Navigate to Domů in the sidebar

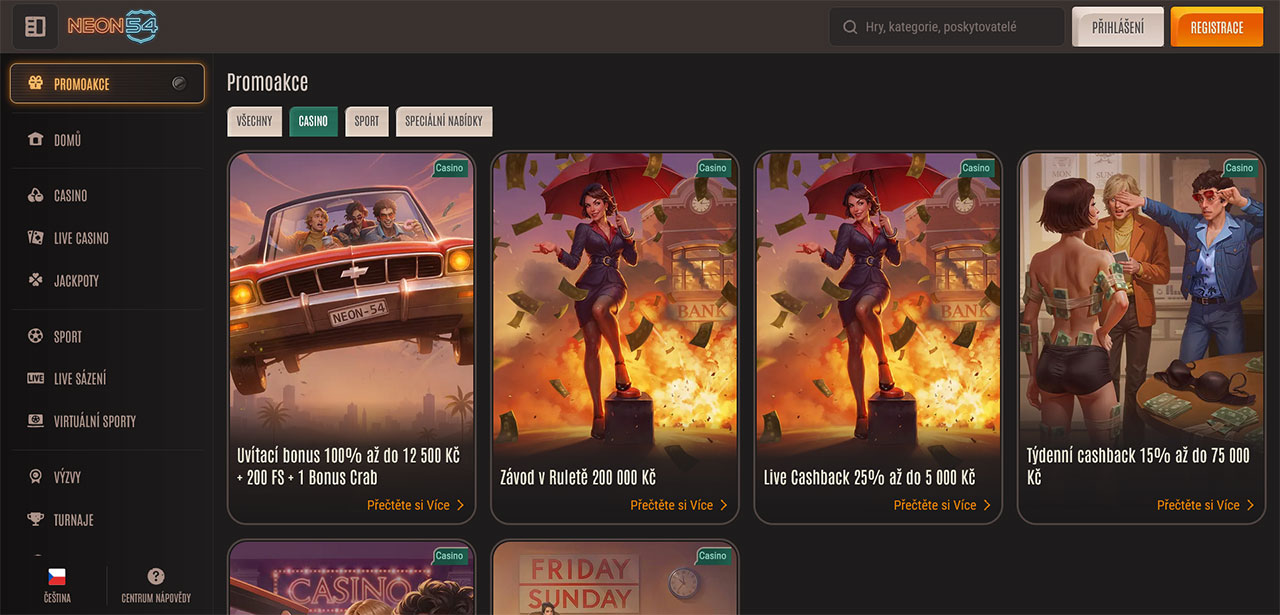click(x=107, y=140)
